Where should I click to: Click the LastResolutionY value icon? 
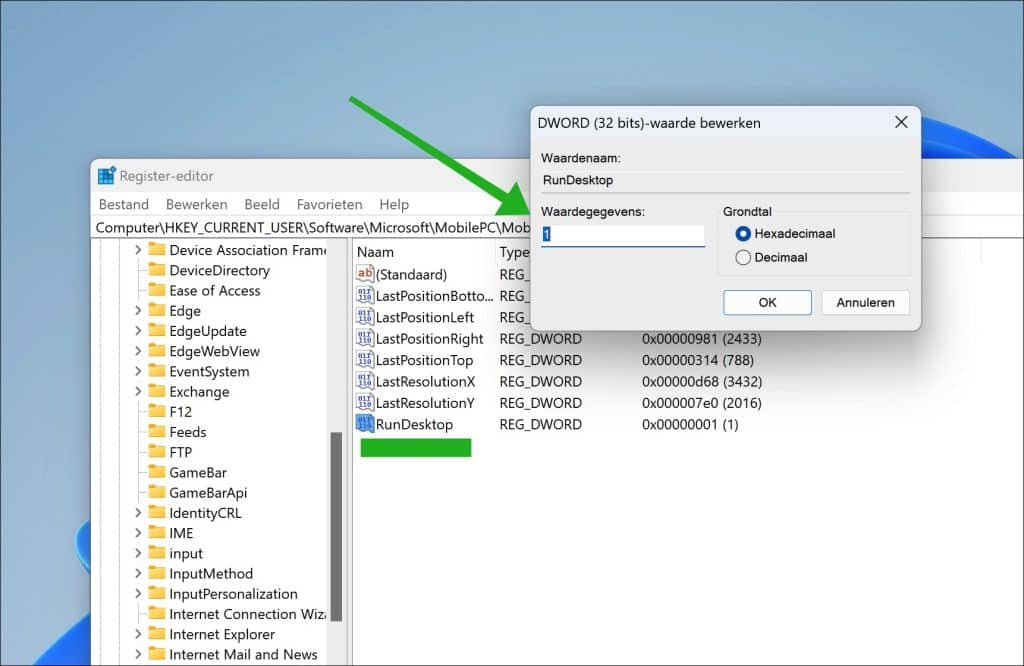(364, 403)
